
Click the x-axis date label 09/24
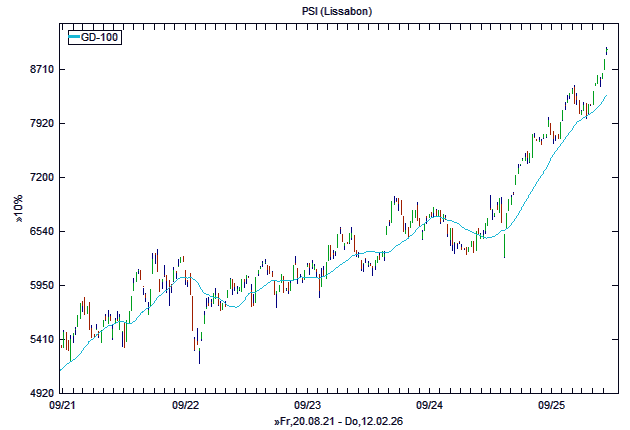point(430,405)
